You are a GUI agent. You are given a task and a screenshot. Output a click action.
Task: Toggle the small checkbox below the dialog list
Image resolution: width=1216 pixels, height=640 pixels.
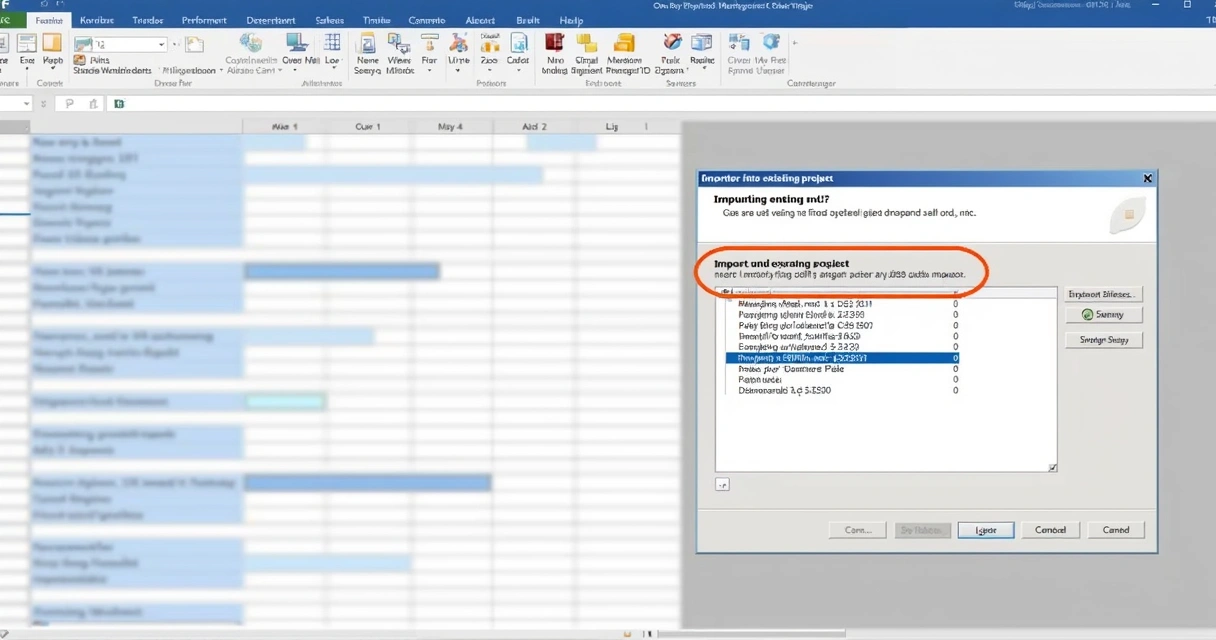[722, 484]
